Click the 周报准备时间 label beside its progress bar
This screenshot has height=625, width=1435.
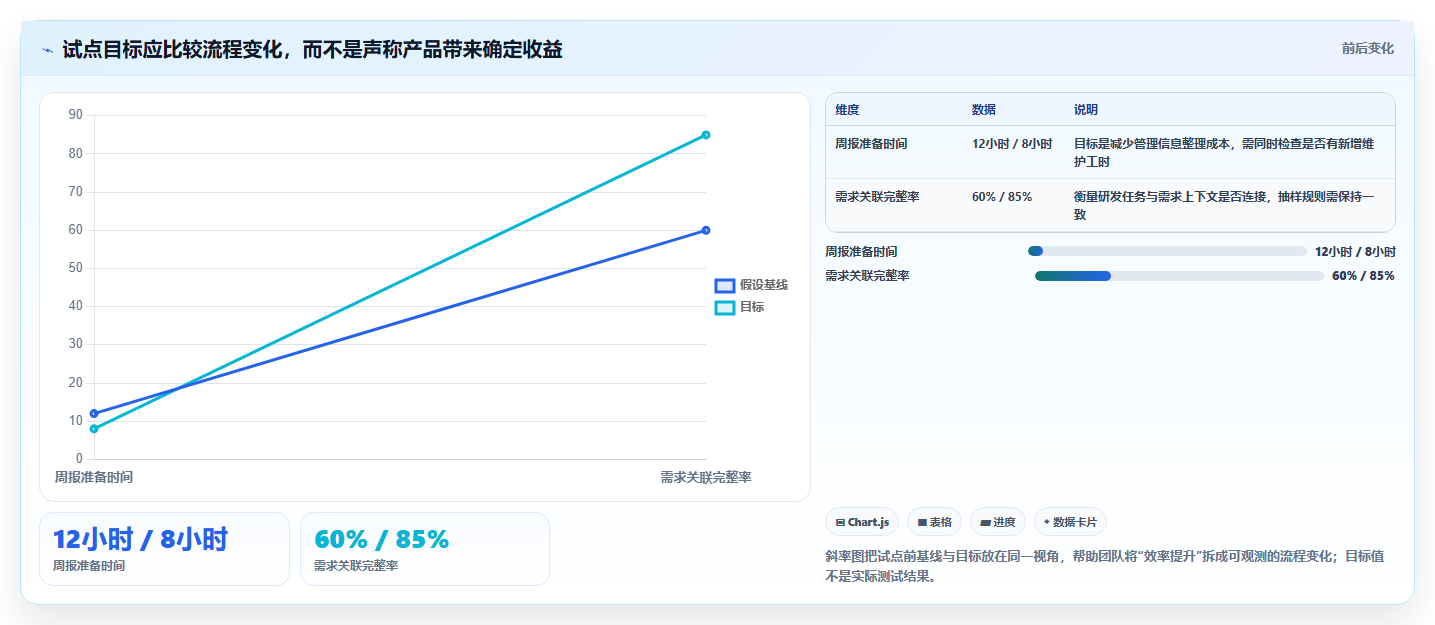[861, 252]
